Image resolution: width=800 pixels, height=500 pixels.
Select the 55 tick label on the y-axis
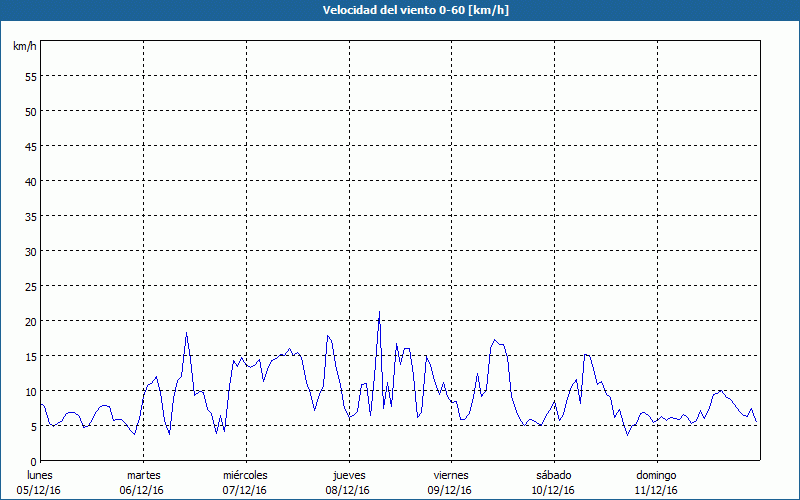pyautogui.click(x=30, y=76)
